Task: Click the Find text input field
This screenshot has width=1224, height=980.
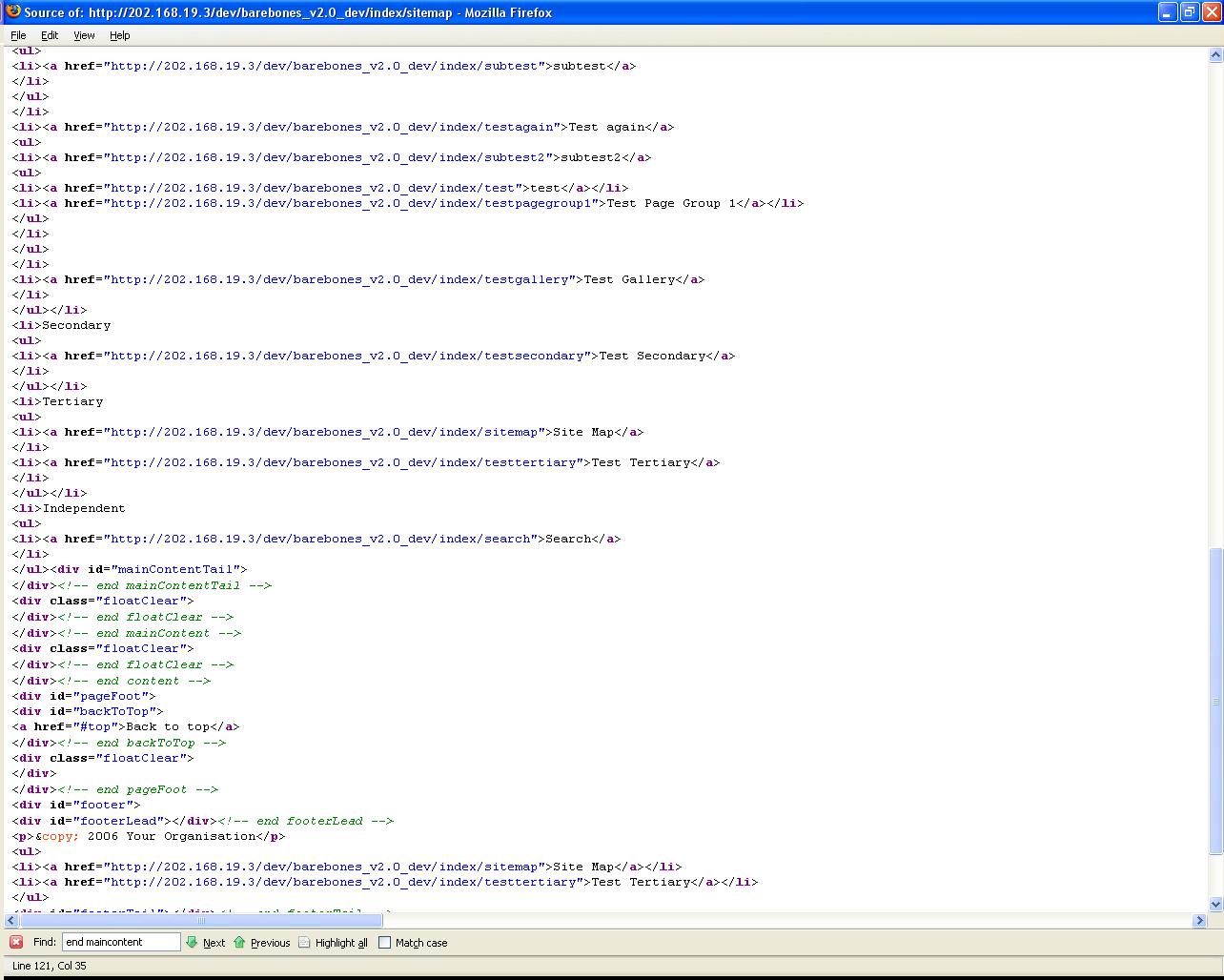Action: (121, 942)
